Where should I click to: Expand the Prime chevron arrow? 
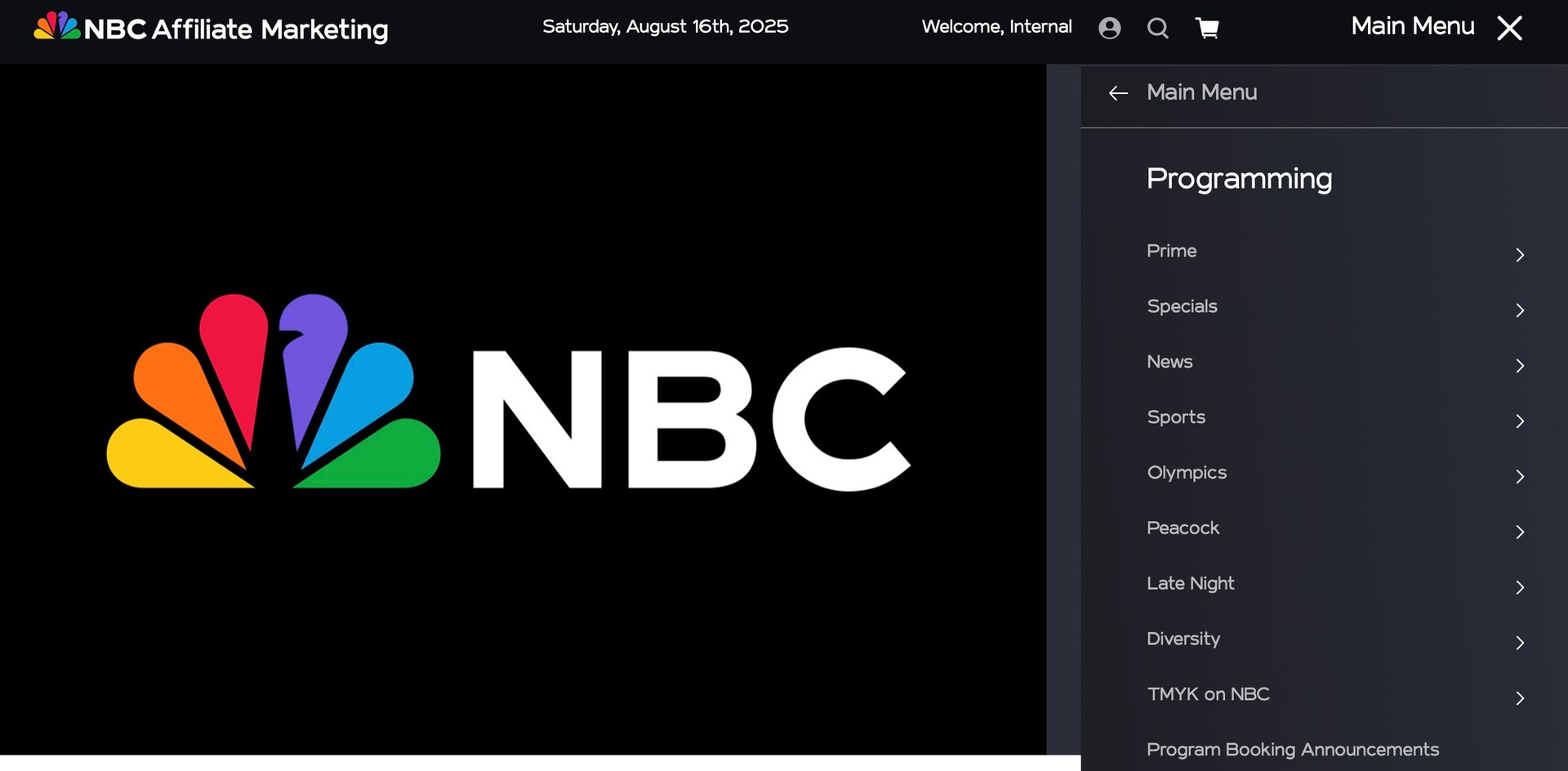tap(1520, 255)
